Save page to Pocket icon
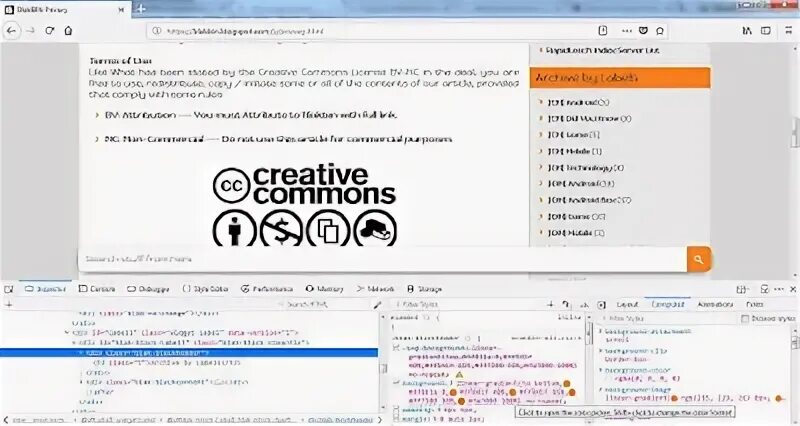The image size is (800, 426). point(643,31)
